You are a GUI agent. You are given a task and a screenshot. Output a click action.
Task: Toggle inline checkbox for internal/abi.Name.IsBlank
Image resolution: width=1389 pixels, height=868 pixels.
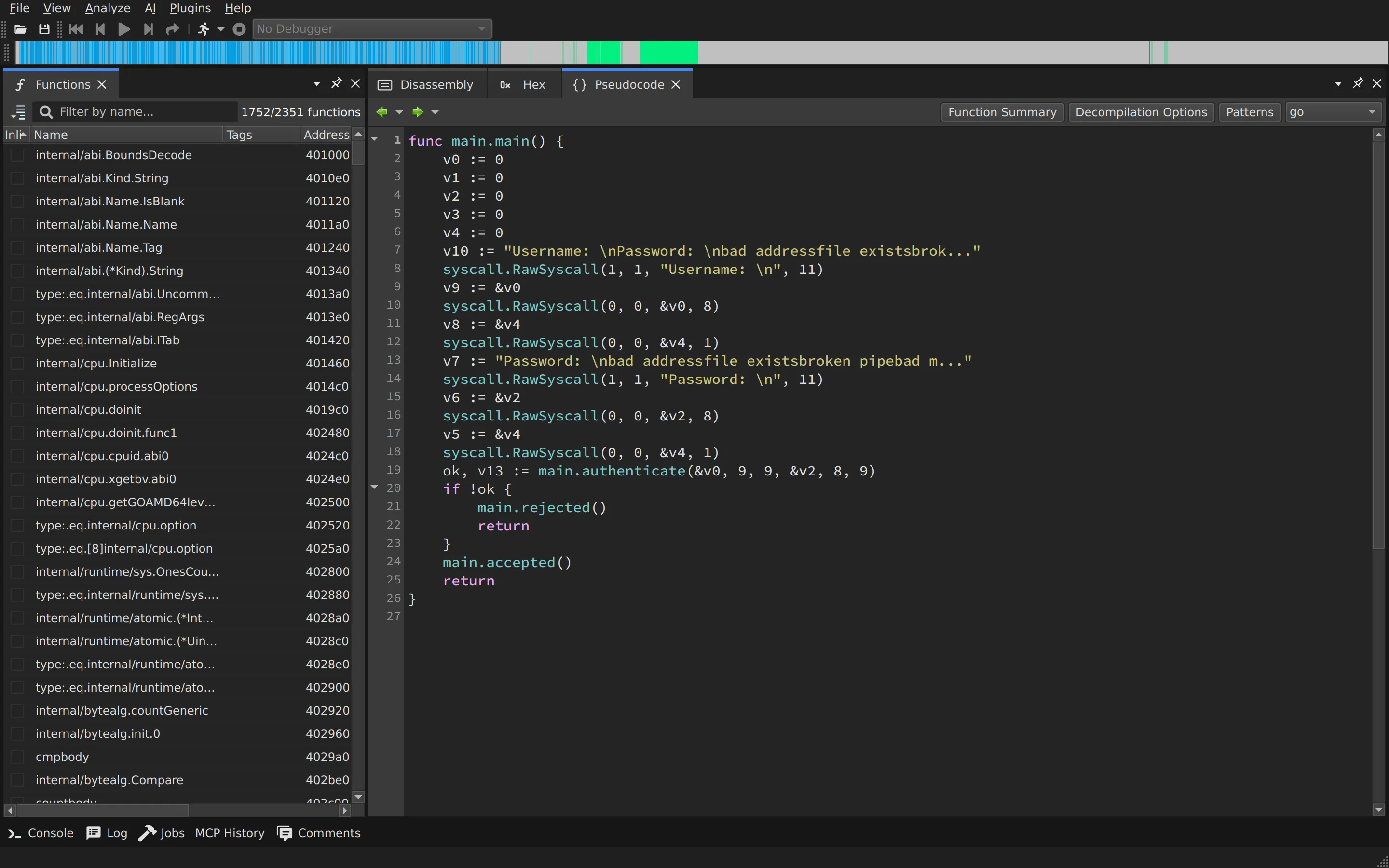click(18, 202)
